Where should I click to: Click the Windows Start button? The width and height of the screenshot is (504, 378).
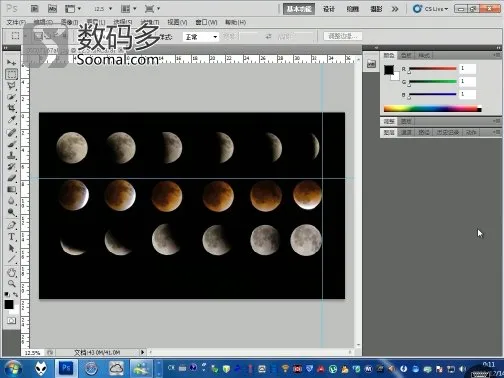(x=12, y=368)
